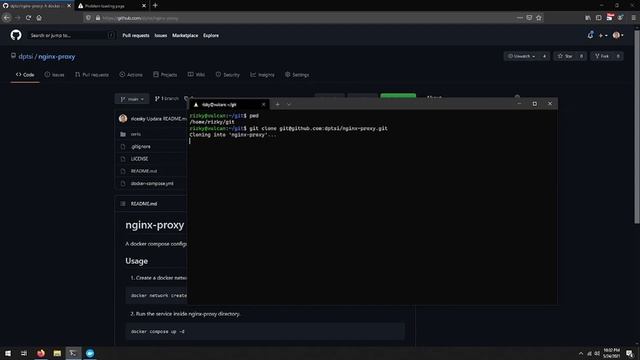Fork the nginx-proxy repository
Image resolution: width=640 pixels, height=360 pixels.
click(x=602, y=56)
